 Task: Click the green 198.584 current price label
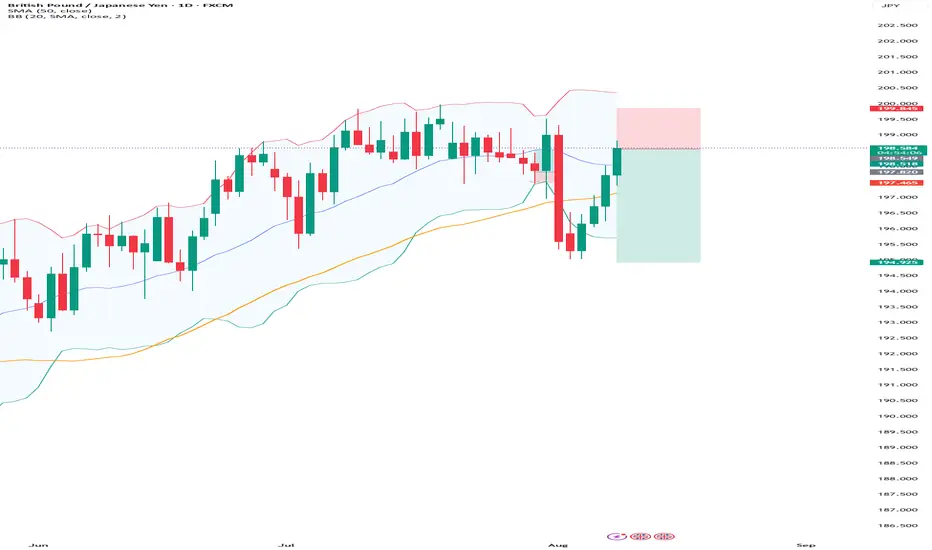(898, 148)
